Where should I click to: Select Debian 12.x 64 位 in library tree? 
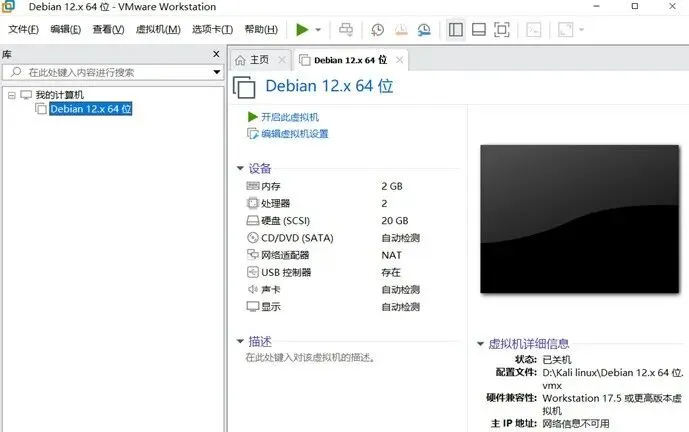click(x=91, y=109)
